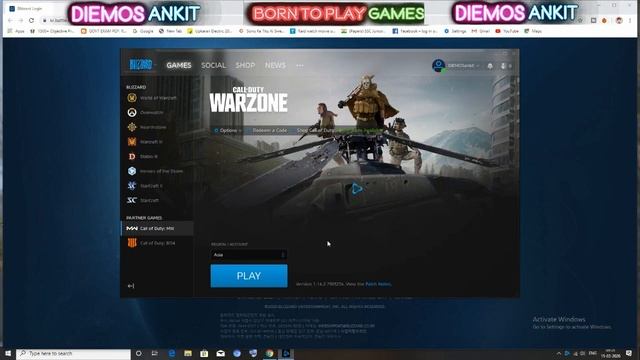Collapse the sidebar with arrow icon
The height and width of the screenshot is (360, 640).
click(x=131, y=286)
